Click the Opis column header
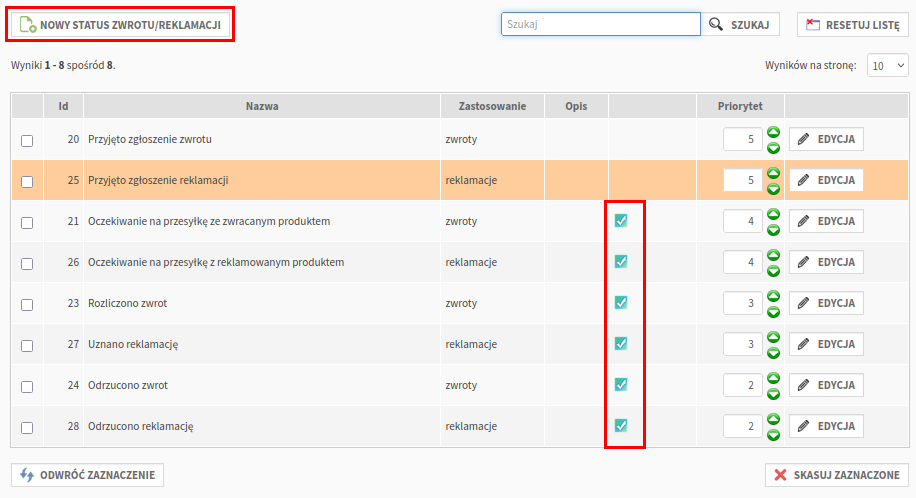 [576, 106]
